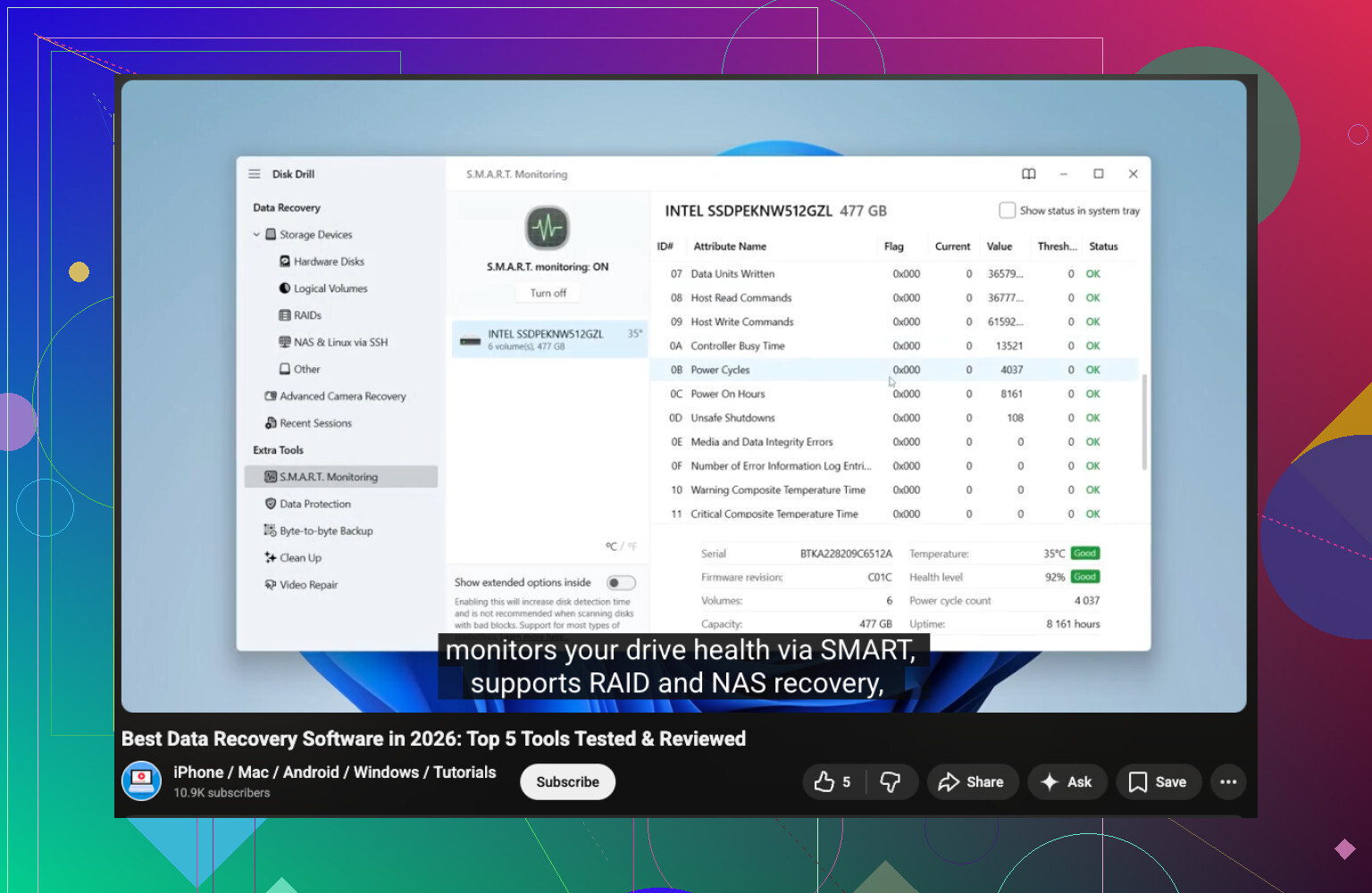
Task: Click the NAS & Linux via SSH icon
Action: pyautogui.click(x=285, y=341)
